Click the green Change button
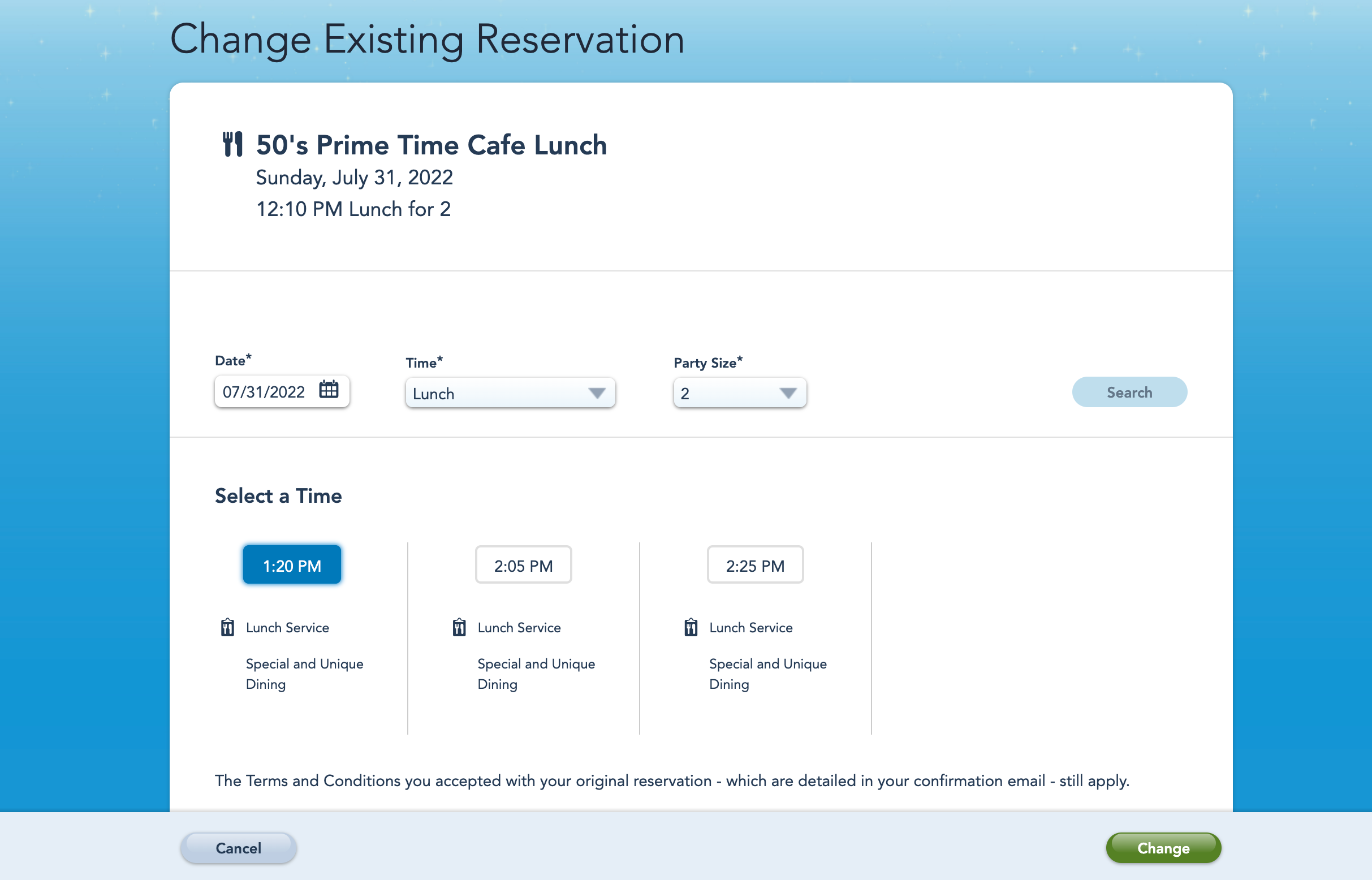The height and width of the screenshot is (880, 1372). coord(1163,848)
